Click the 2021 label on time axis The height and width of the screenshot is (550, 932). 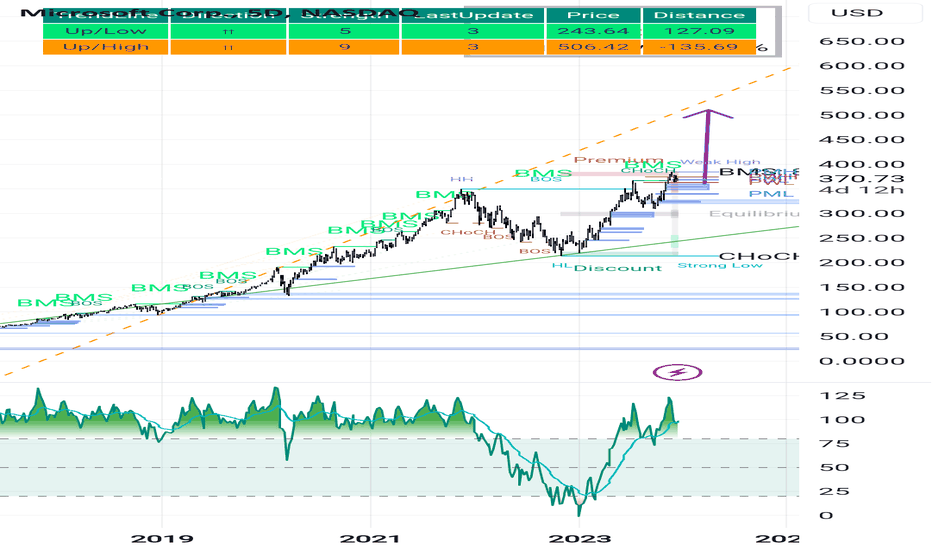pyautogui.click(x=370, y=539)
